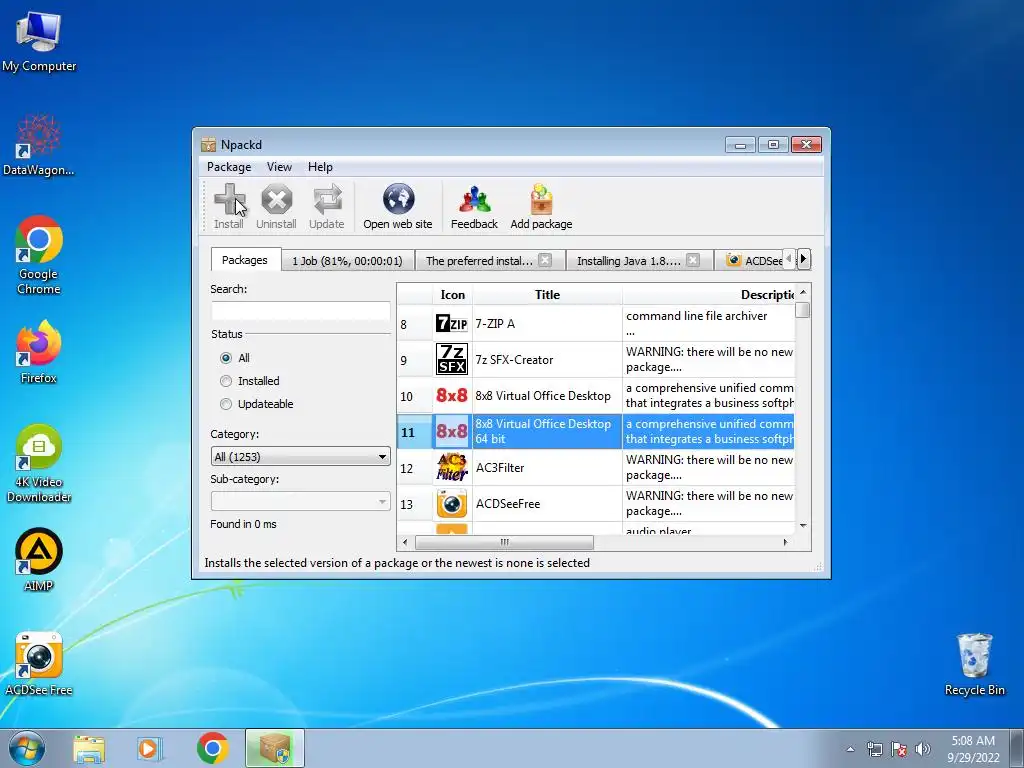Click the 7z SFX-Creator icon

451,359
